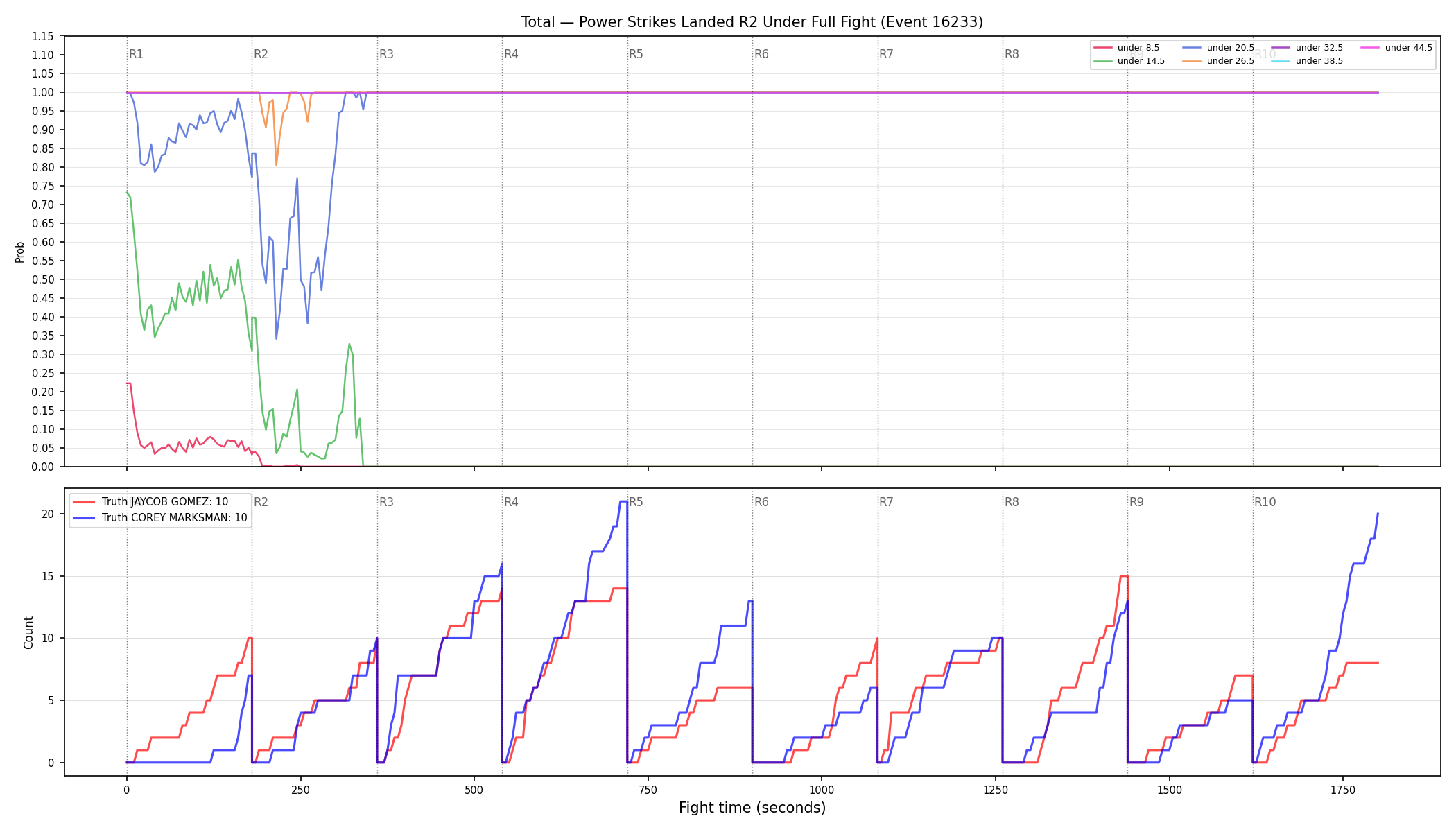The width and height of the screenshot is (1456, 832).
Task: Click the R1 round label in the Prob chart
Action: coord(136,54)
